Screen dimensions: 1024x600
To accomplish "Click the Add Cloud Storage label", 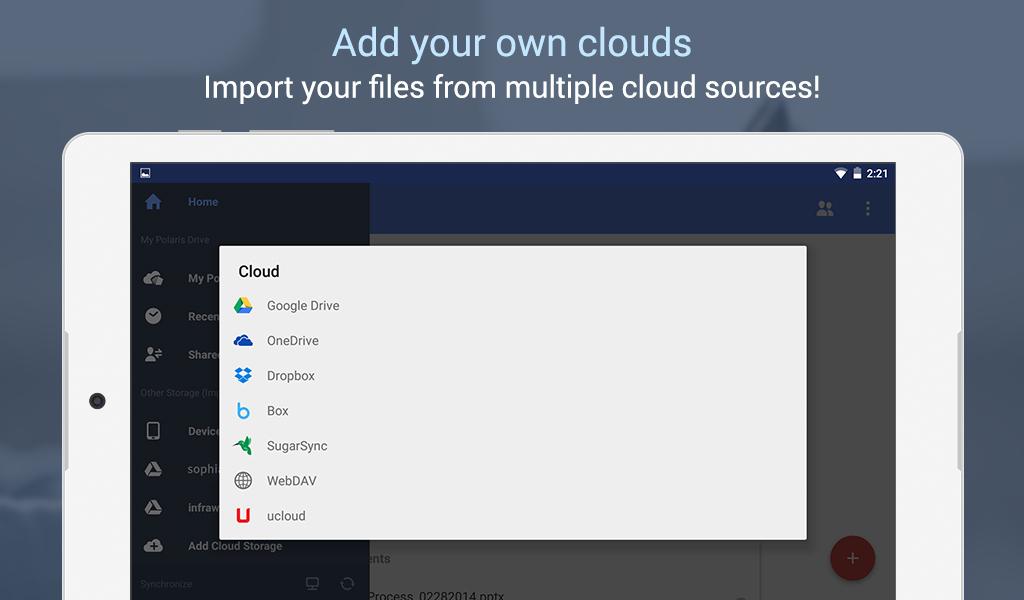I will [x=235, y=546].
